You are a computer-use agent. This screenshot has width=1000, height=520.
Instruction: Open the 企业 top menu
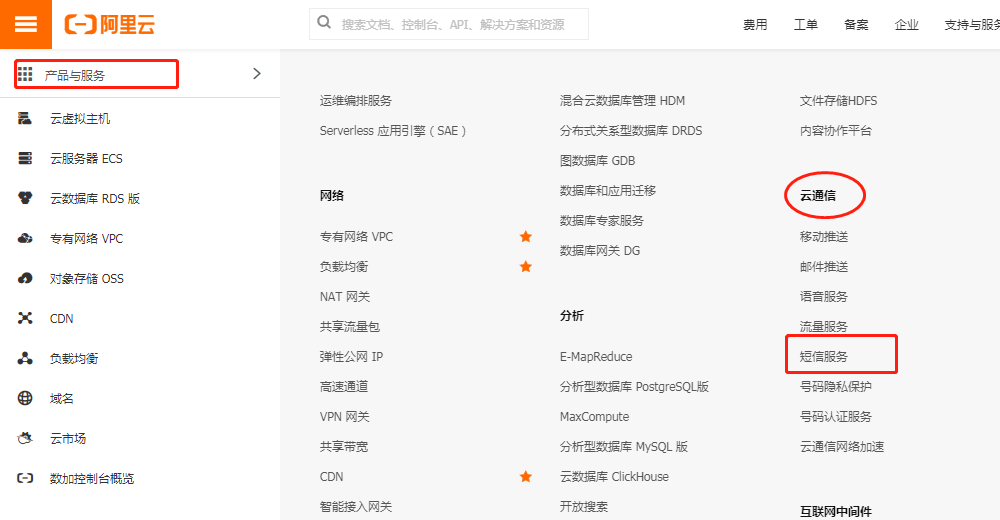[906, 25]
